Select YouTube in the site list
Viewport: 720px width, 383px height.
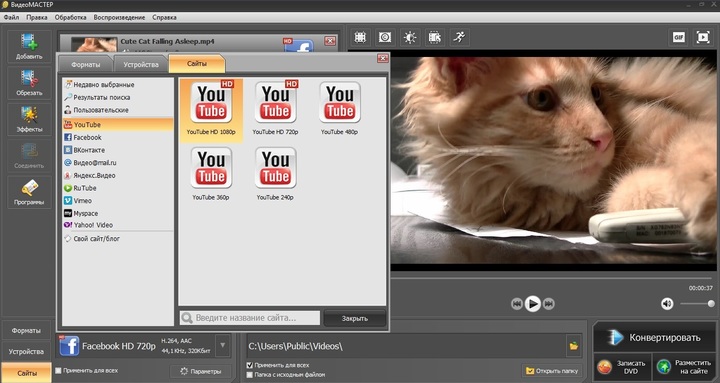(118, 124)
